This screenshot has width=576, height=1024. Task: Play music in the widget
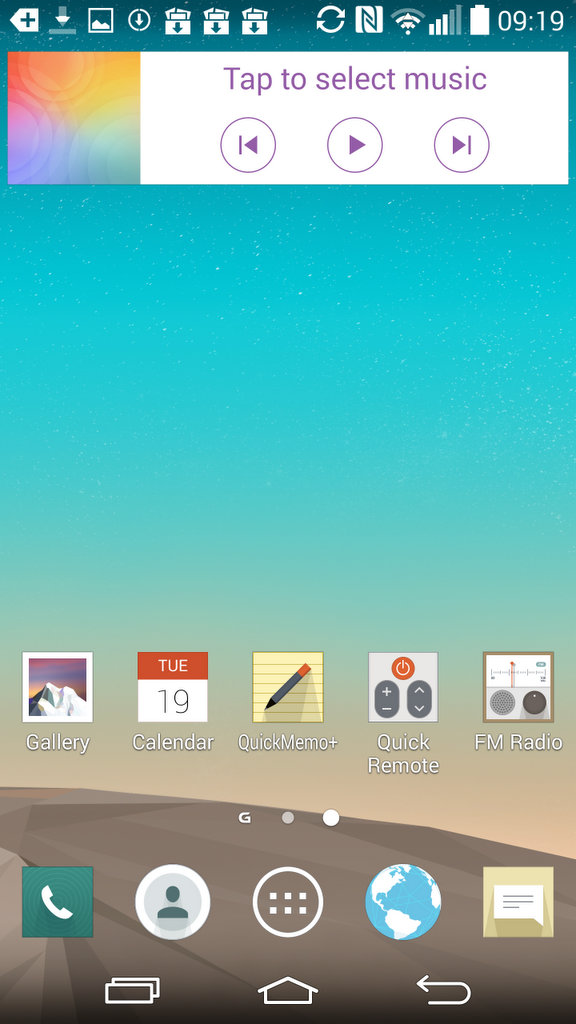coord(355,144)
